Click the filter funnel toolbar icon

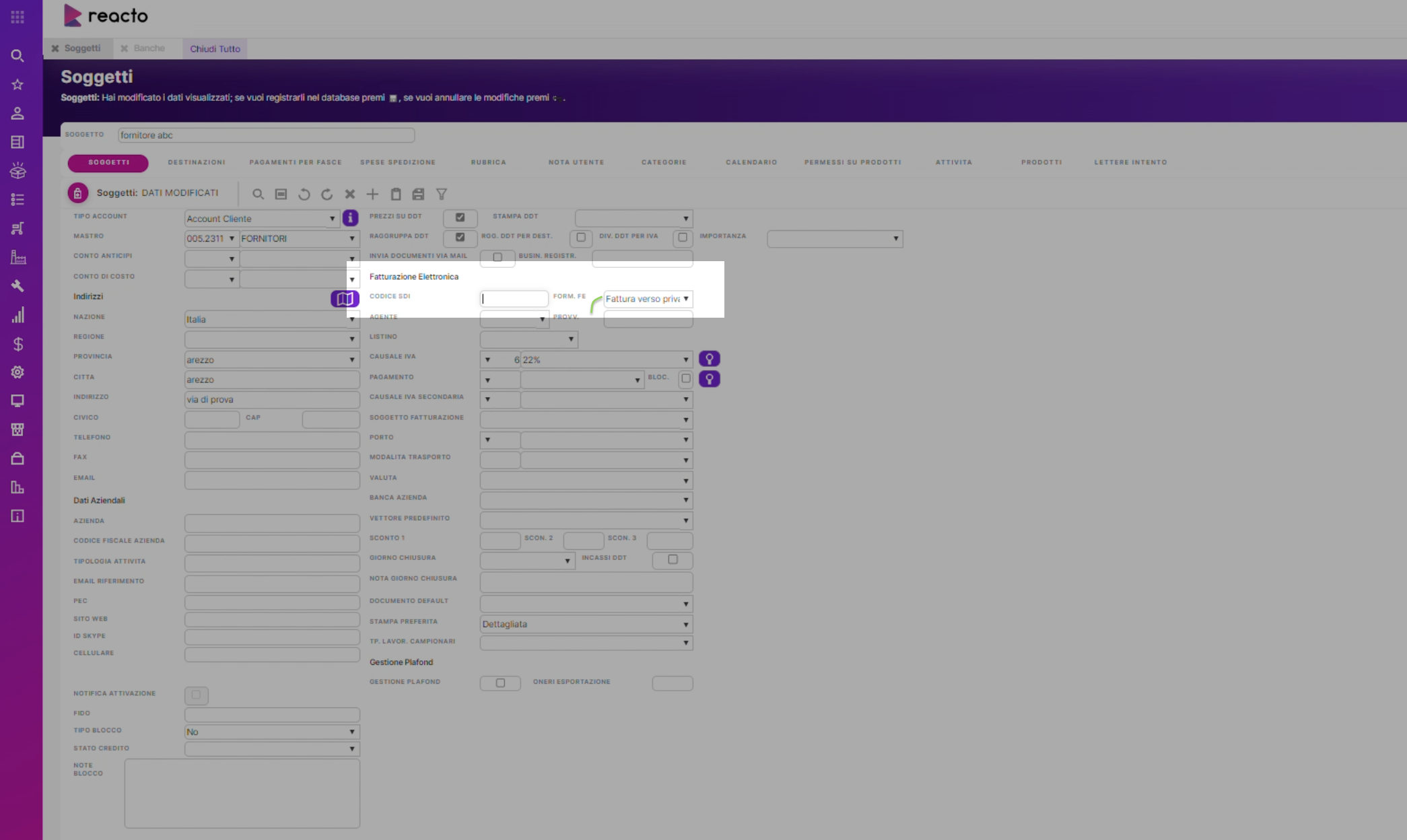(x=442, y=194)
